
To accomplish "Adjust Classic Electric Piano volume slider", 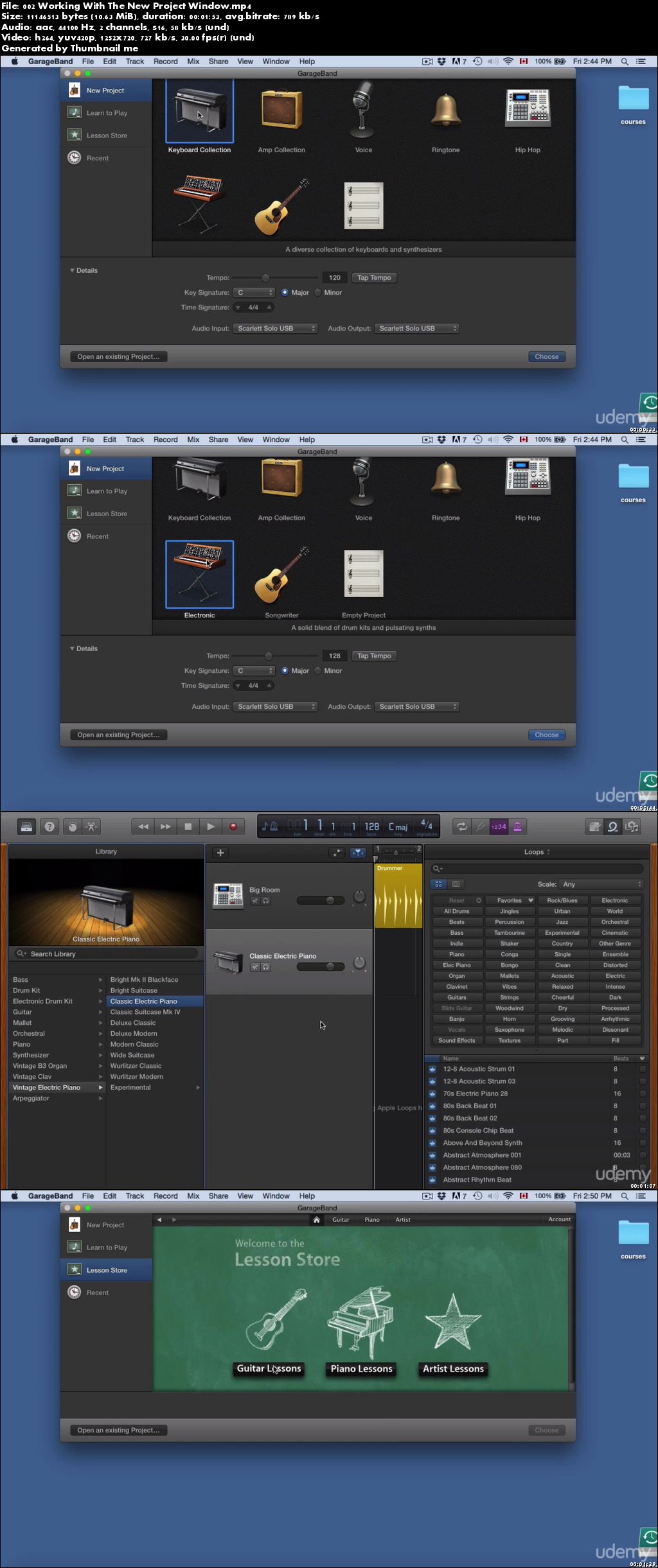I will click(320, 967).
